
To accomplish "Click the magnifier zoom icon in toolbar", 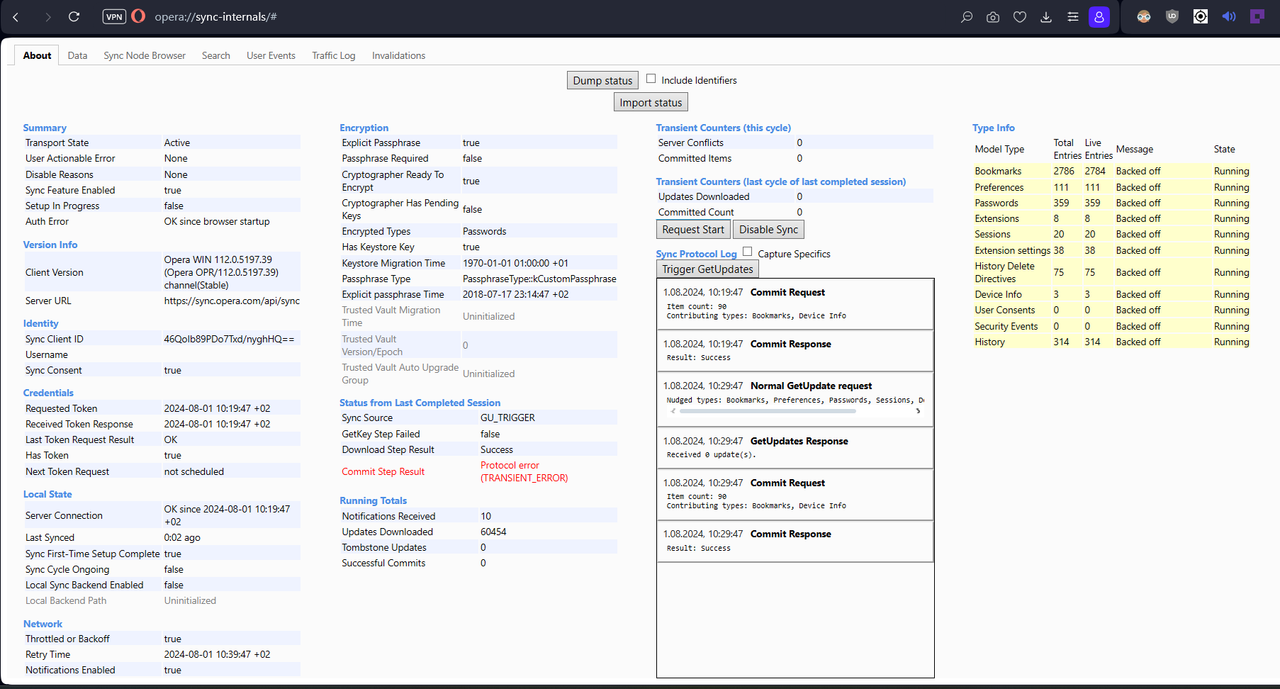I will point(967,17).
